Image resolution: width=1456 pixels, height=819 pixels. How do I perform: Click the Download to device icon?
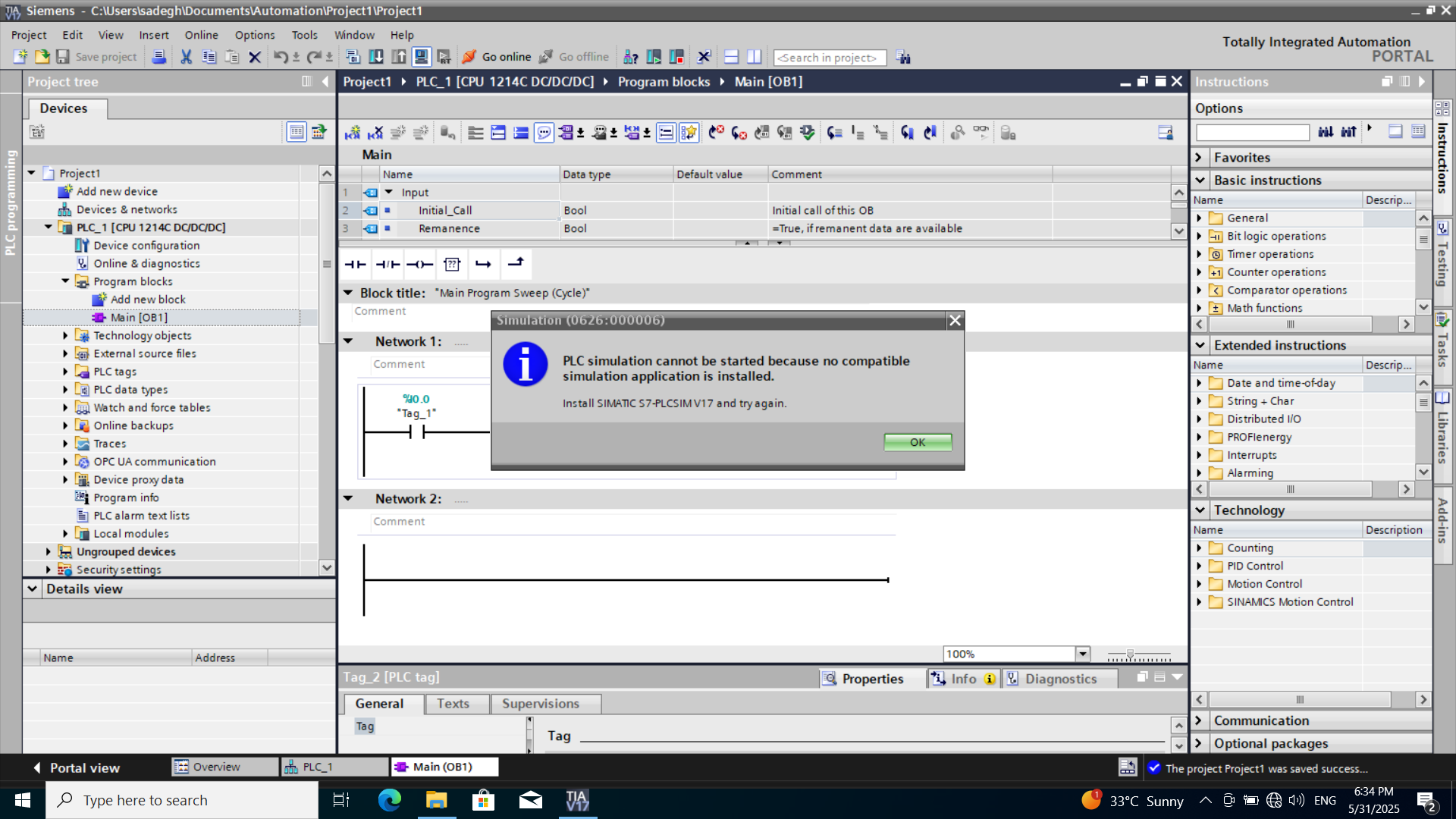point(375,57)
